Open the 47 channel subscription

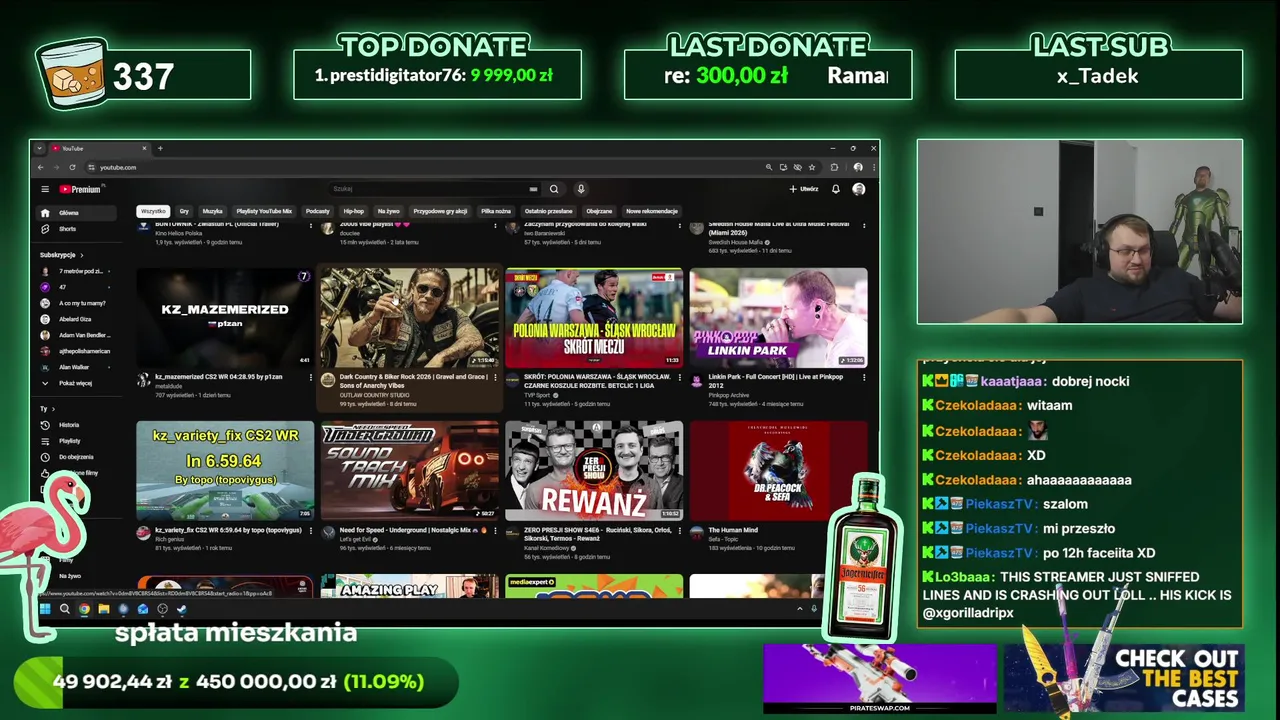click(x=75, y=287)
